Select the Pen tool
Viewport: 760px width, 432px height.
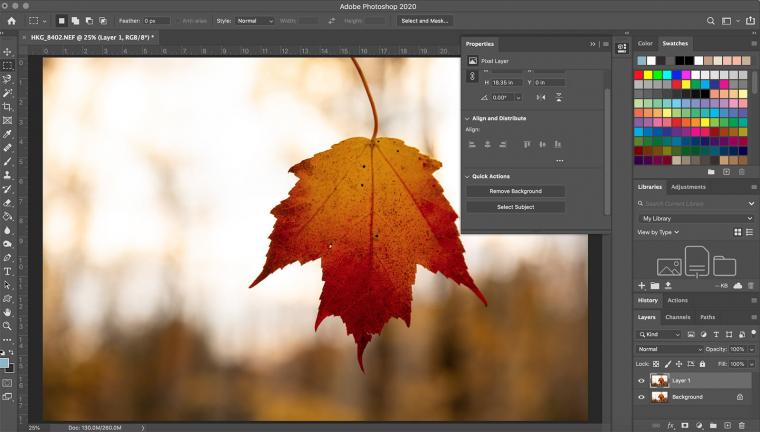coord(7,257)
